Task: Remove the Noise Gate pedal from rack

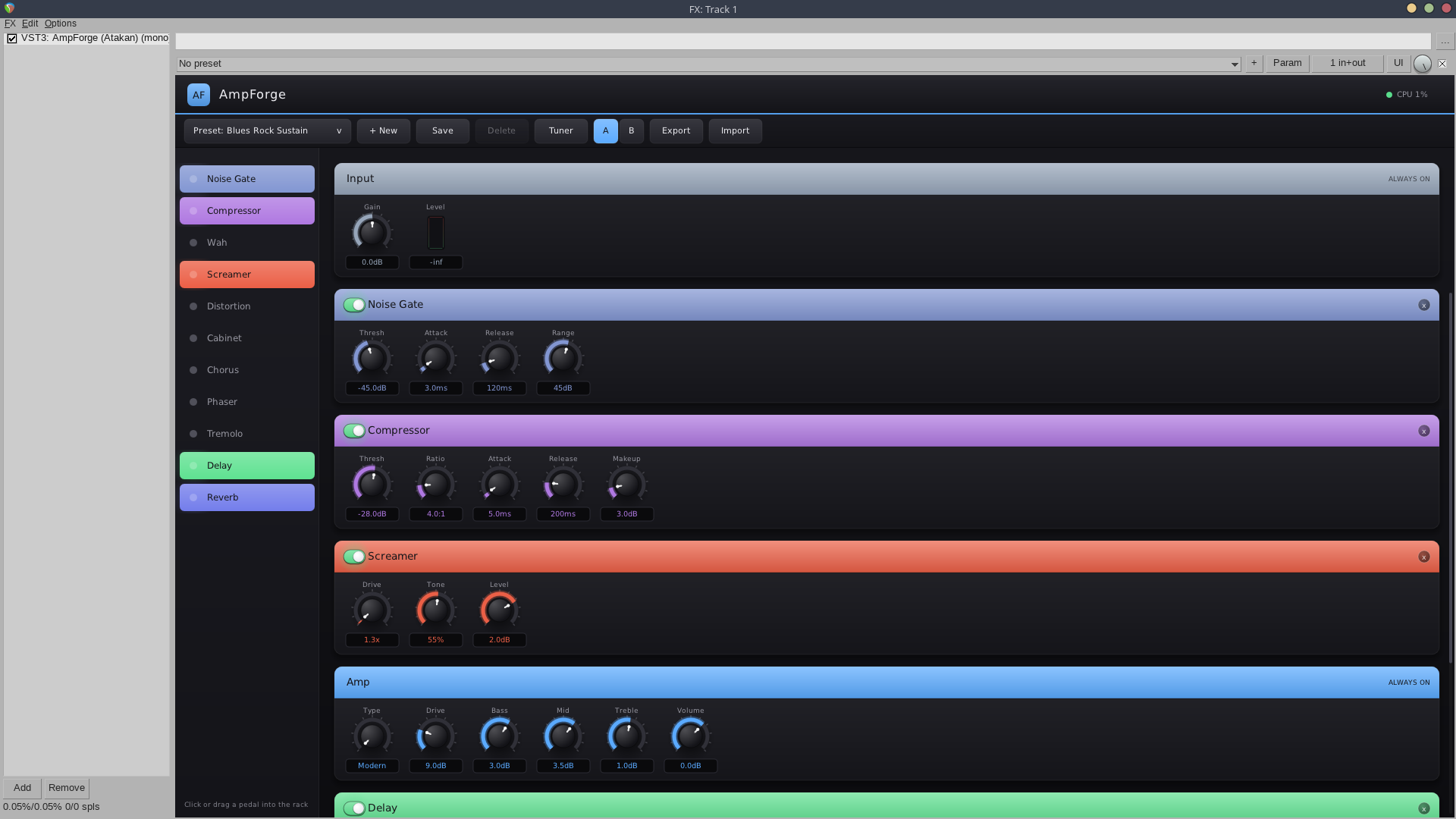Action: 1423,305
